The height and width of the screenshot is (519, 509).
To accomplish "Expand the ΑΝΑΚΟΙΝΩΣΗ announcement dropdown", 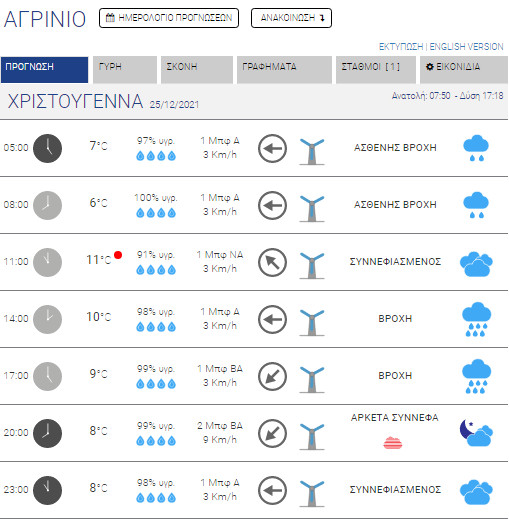I will coord(291,18).
